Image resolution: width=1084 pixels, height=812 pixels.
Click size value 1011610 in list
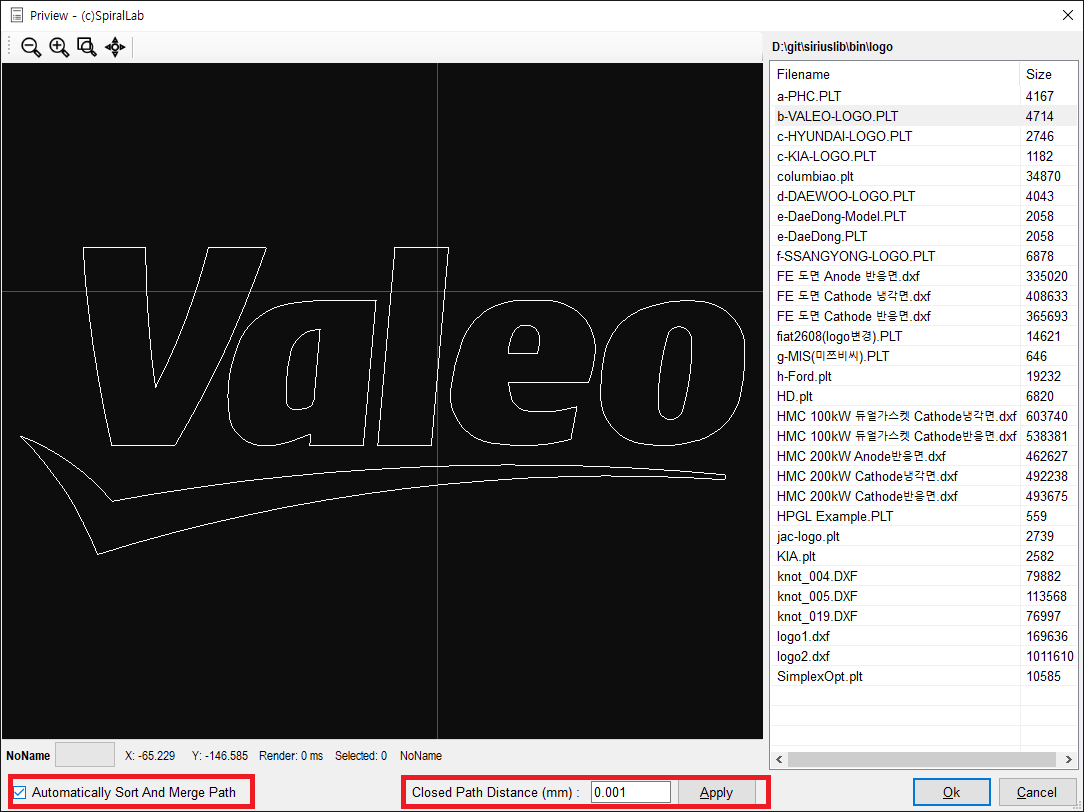[x=1049, y=657]
